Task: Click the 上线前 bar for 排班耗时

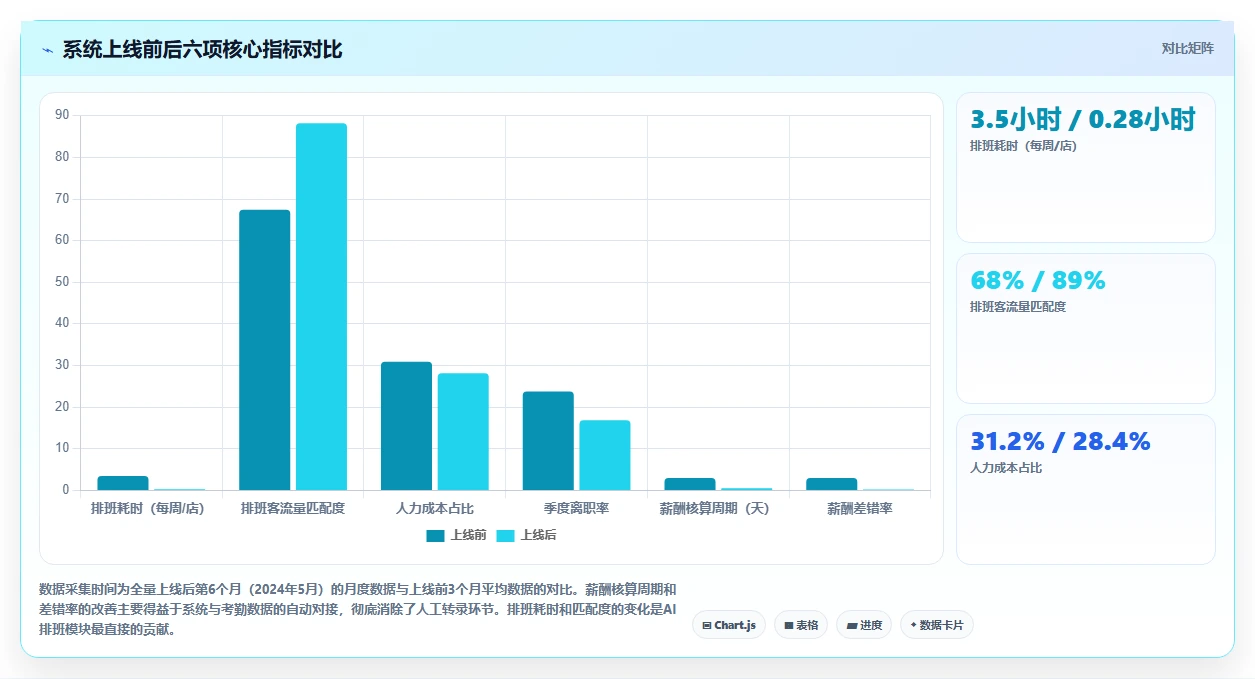Action: 123,483
